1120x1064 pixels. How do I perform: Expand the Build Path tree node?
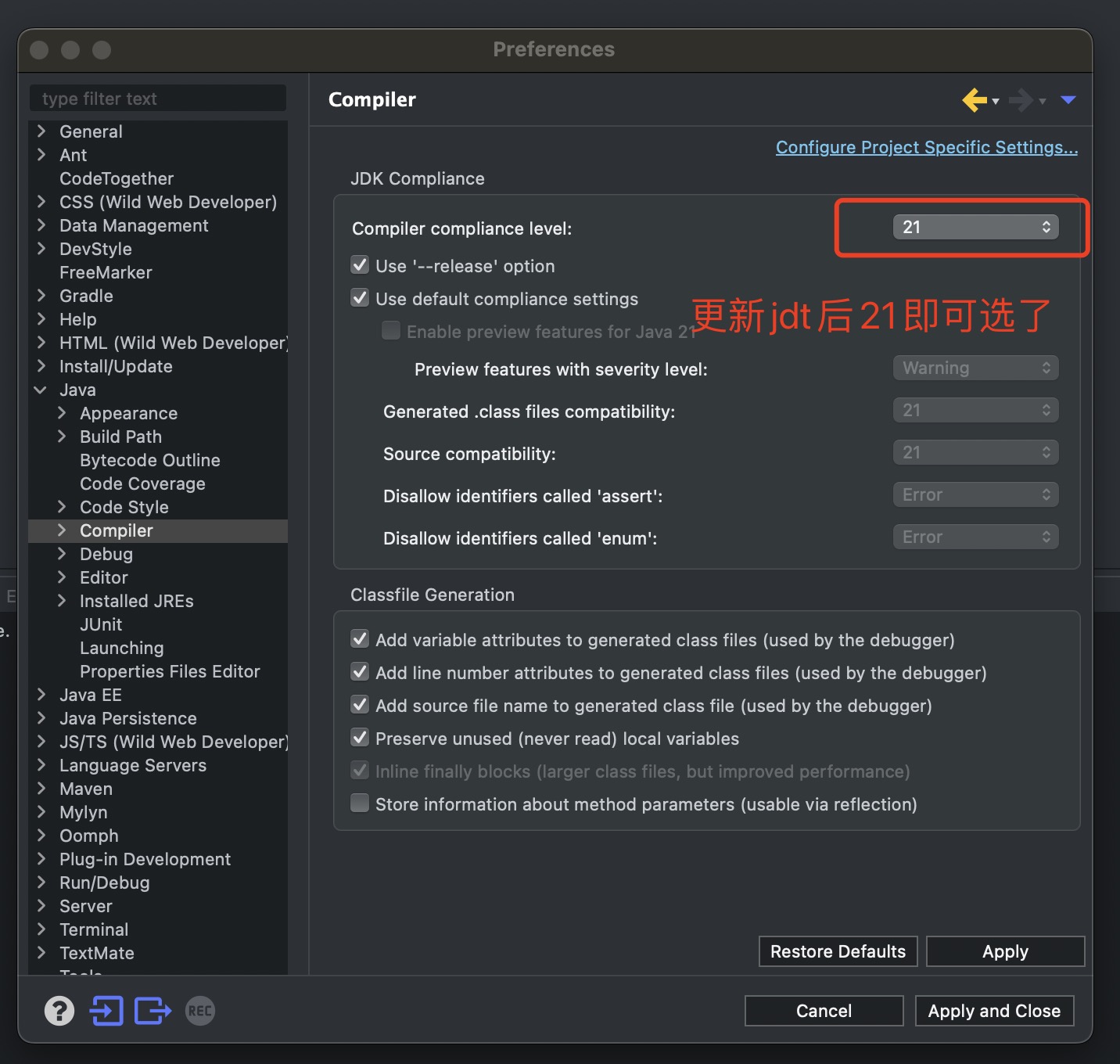[62, 437]
